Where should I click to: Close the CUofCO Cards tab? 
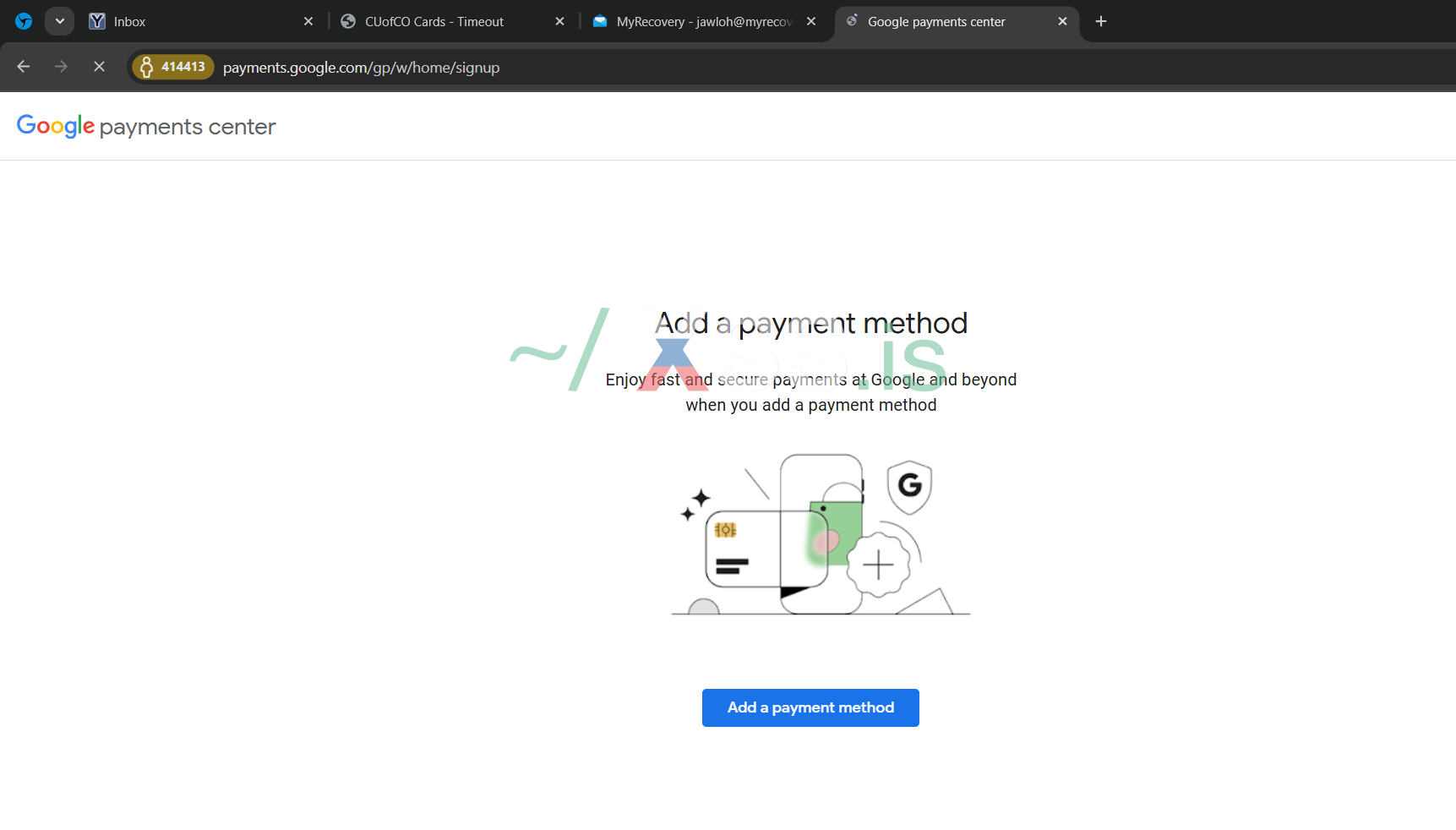(559, 22)
